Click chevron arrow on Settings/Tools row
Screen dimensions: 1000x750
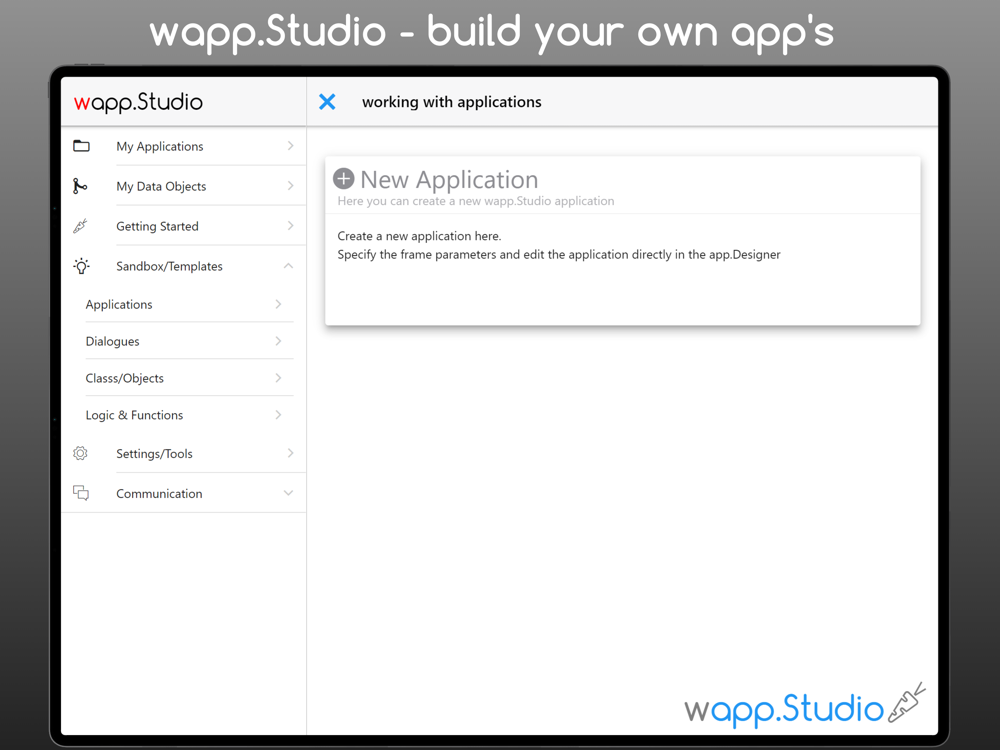coord(290,453)
